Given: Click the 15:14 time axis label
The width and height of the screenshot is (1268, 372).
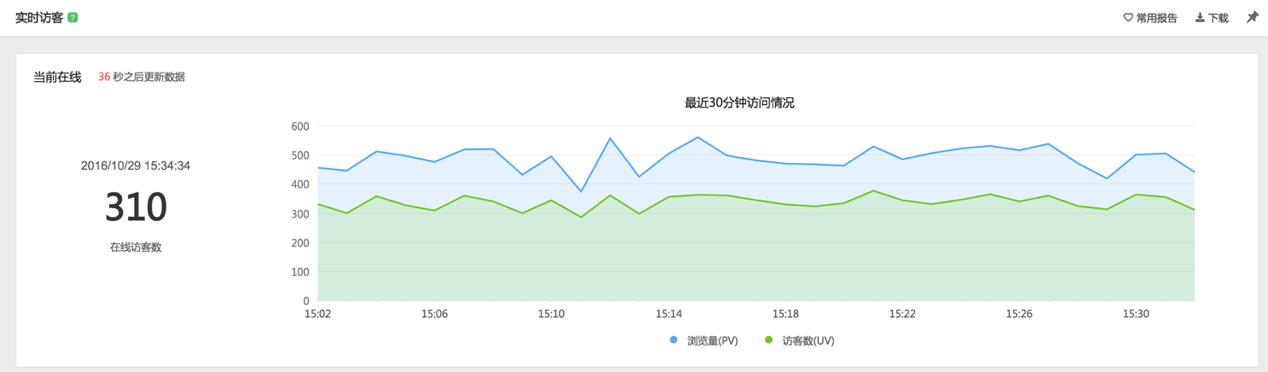Looking at the screenshot, I should pyautogui.click(x=669, y=314).
